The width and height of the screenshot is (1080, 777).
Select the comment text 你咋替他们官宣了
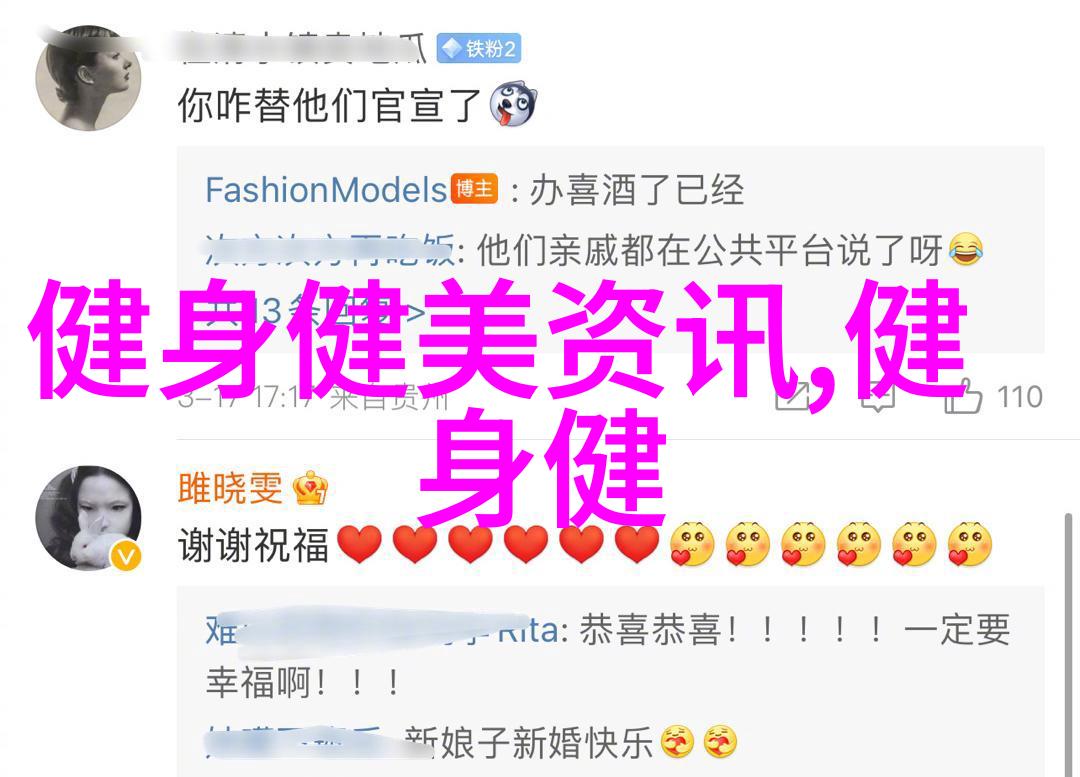click(329, 105)
